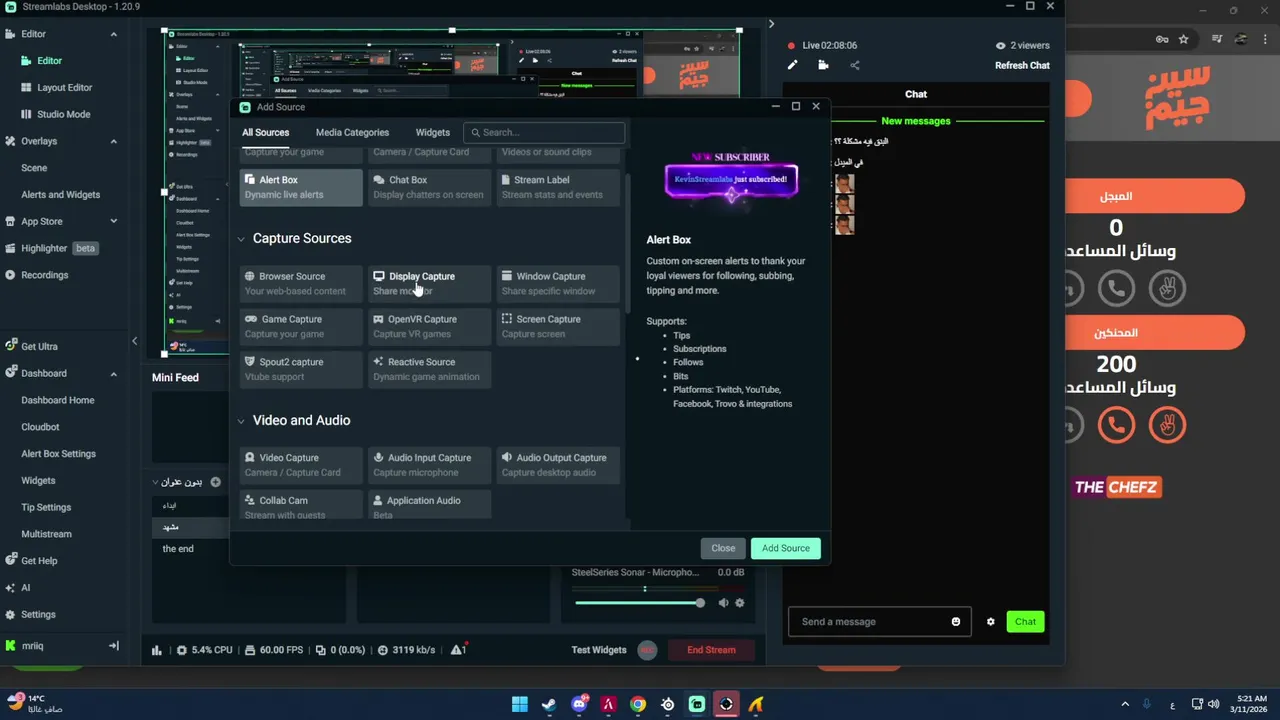Choose the Audio Input Capture source
The image size is (1280, 720).
(430, 465)
